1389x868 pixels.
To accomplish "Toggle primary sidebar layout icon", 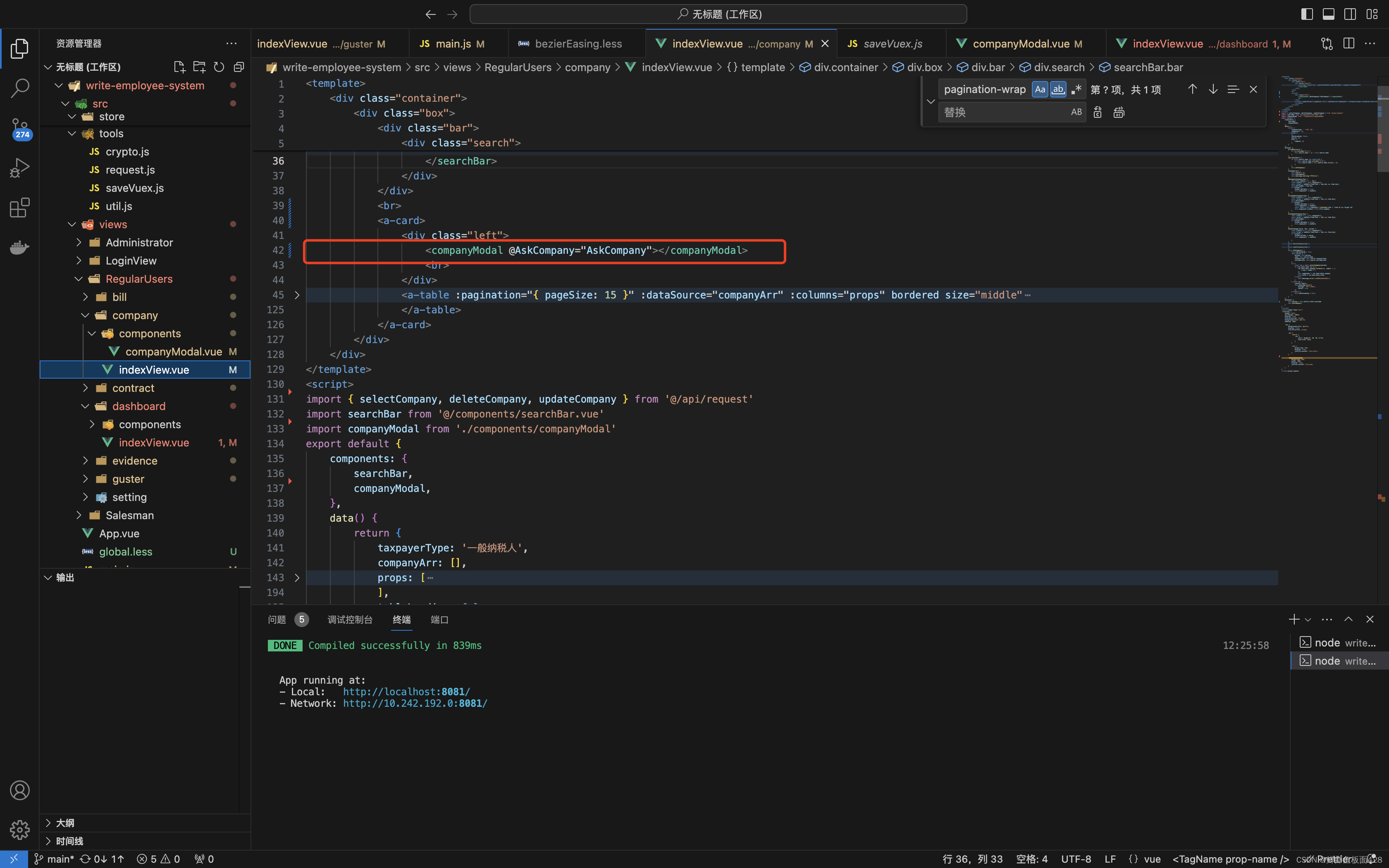I will pos(1307,14).
